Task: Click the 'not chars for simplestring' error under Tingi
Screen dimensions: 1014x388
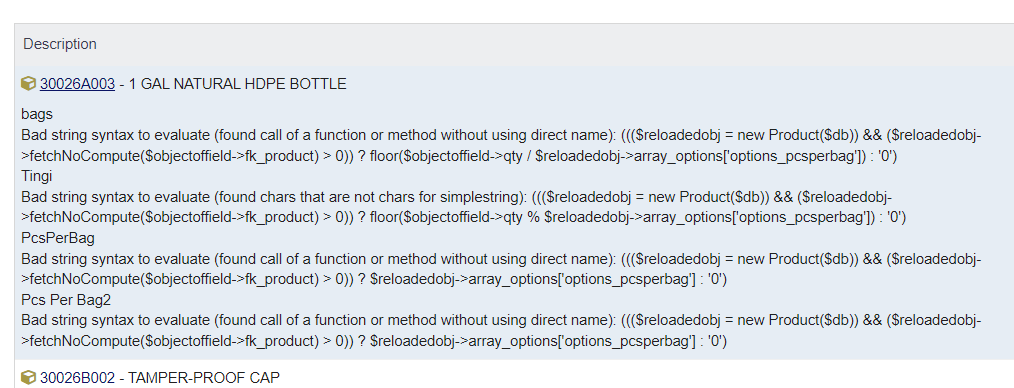Action: [457, 197]
